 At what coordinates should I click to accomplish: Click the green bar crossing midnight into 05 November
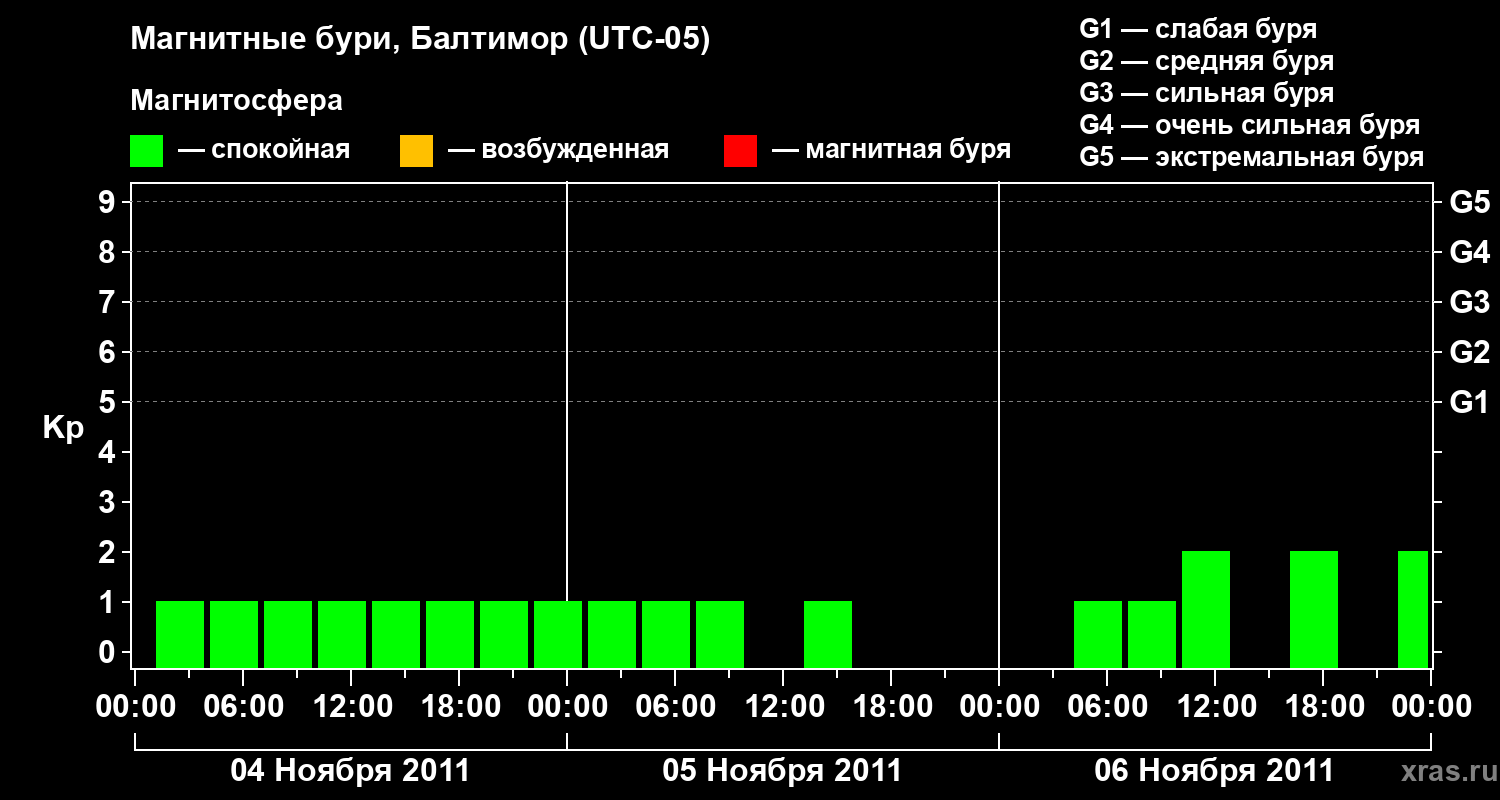558,634
